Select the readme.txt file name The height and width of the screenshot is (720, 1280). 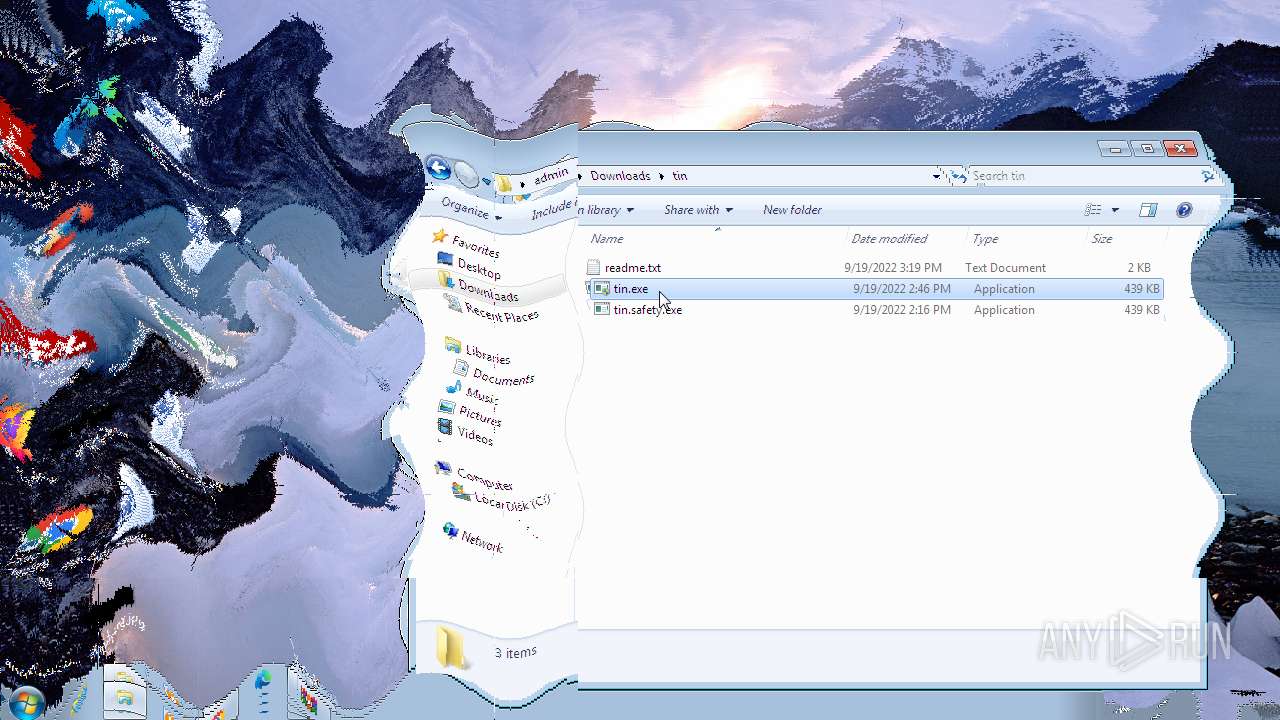(x=632, y=268)
